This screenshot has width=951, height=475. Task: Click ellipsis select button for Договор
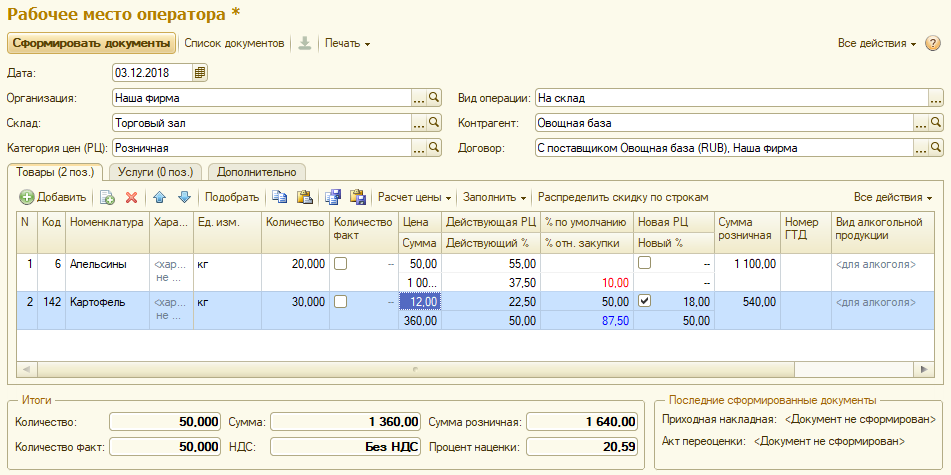pos(921,147)
